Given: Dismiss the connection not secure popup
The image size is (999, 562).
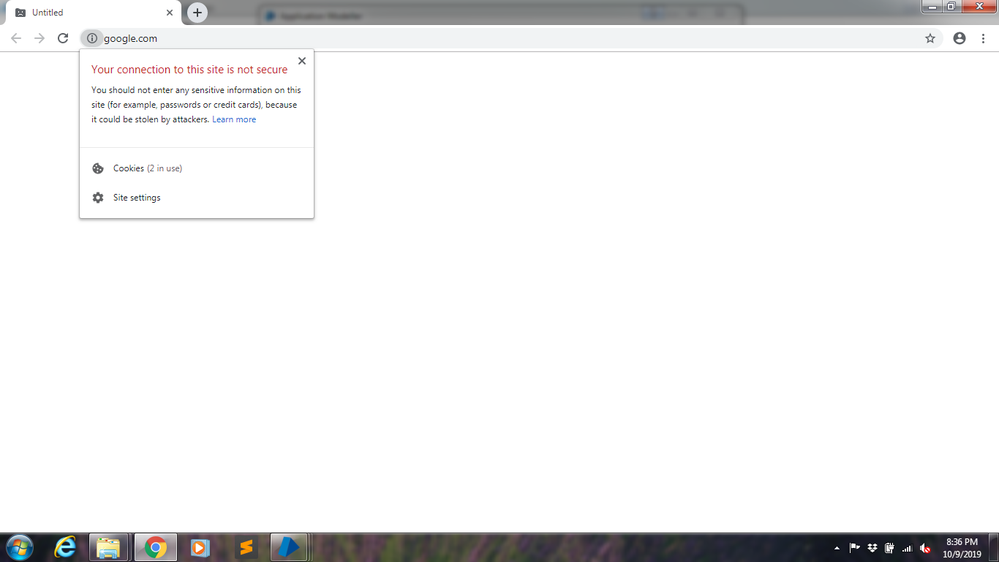Looking at the screenshot, I should [x=302, y=61].
